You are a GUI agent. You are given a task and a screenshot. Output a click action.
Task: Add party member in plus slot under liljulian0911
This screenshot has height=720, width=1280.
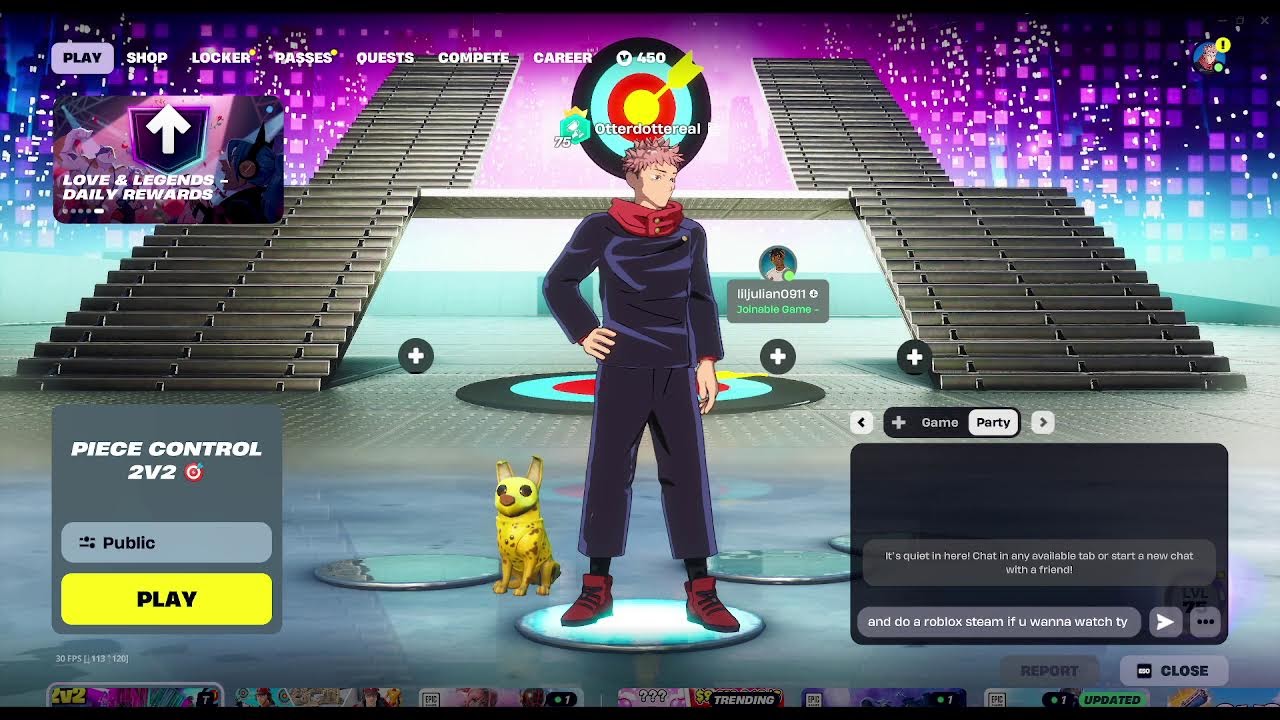(x=777, y=356)
